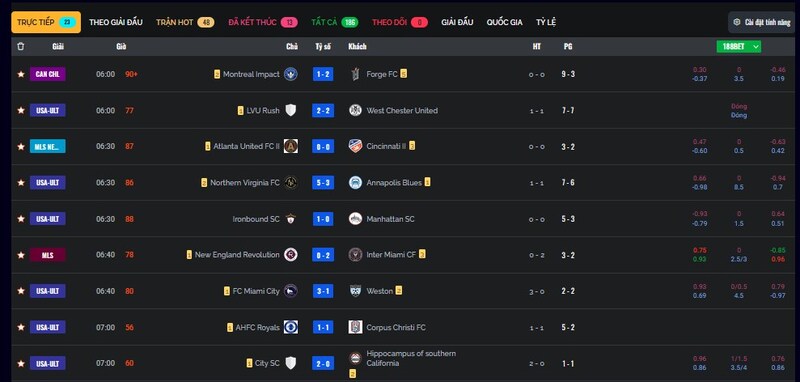This screenshot has height=382, width=800.
Task: Open the QUỐC GIA country filter
Action: pos(505,22)
